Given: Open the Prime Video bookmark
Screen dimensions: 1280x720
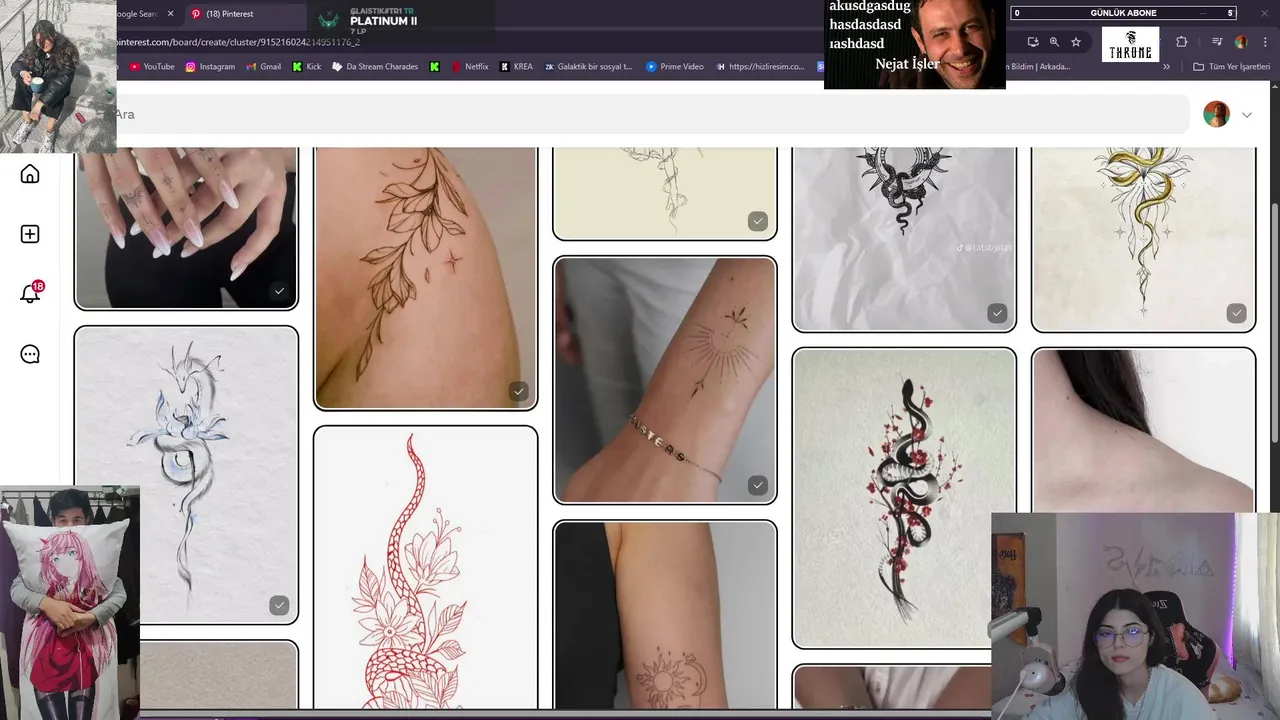Looking at the screenshot, I should coord(675,67).
